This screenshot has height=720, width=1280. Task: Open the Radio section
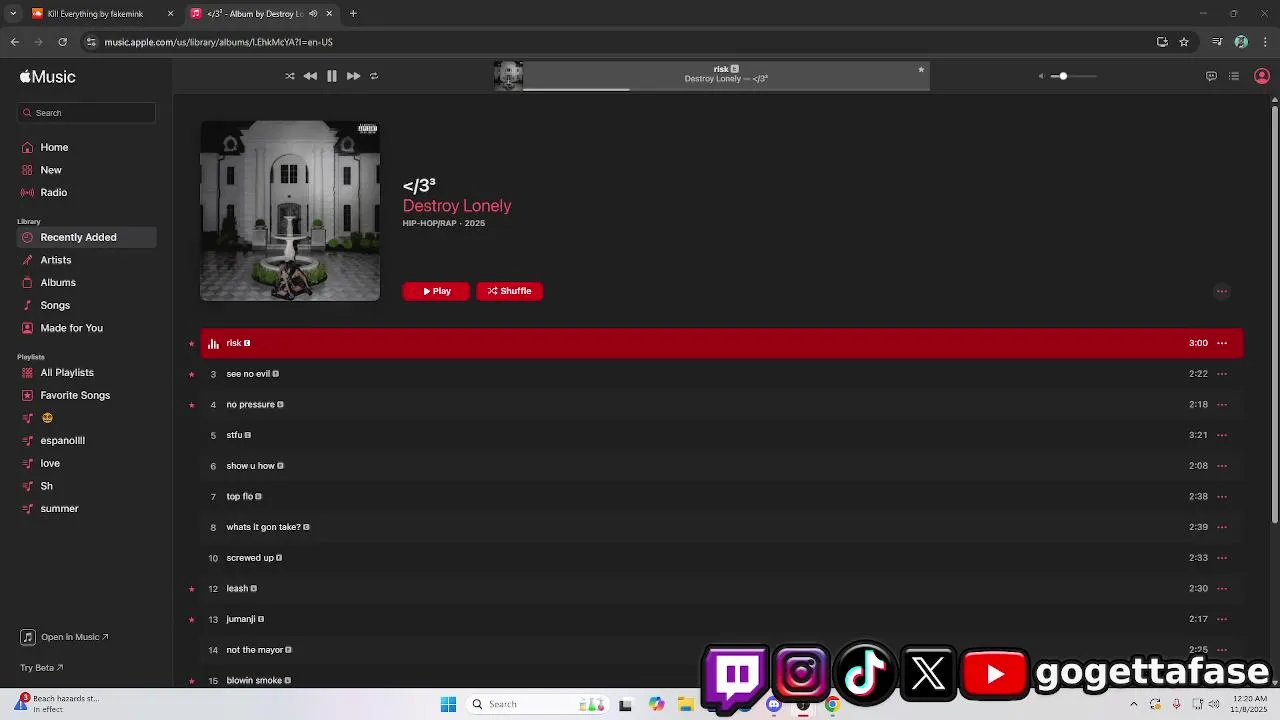point(54,192)
